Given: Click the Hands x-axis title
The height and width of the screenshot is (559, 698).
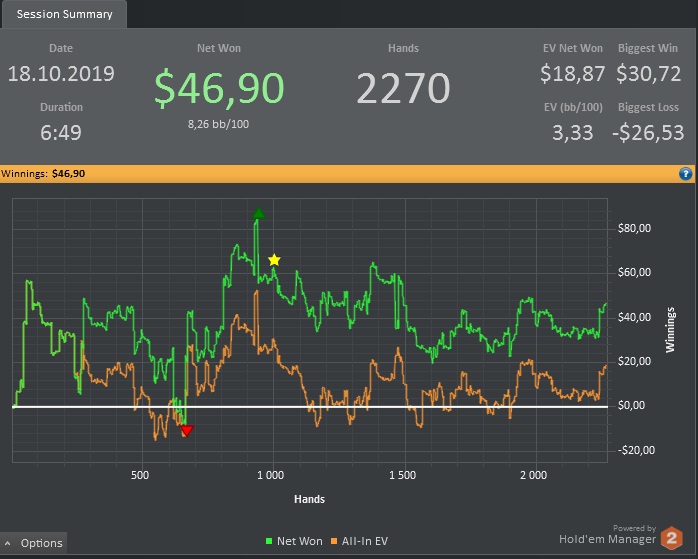Looking at the screenshot, I should [309, 499].
